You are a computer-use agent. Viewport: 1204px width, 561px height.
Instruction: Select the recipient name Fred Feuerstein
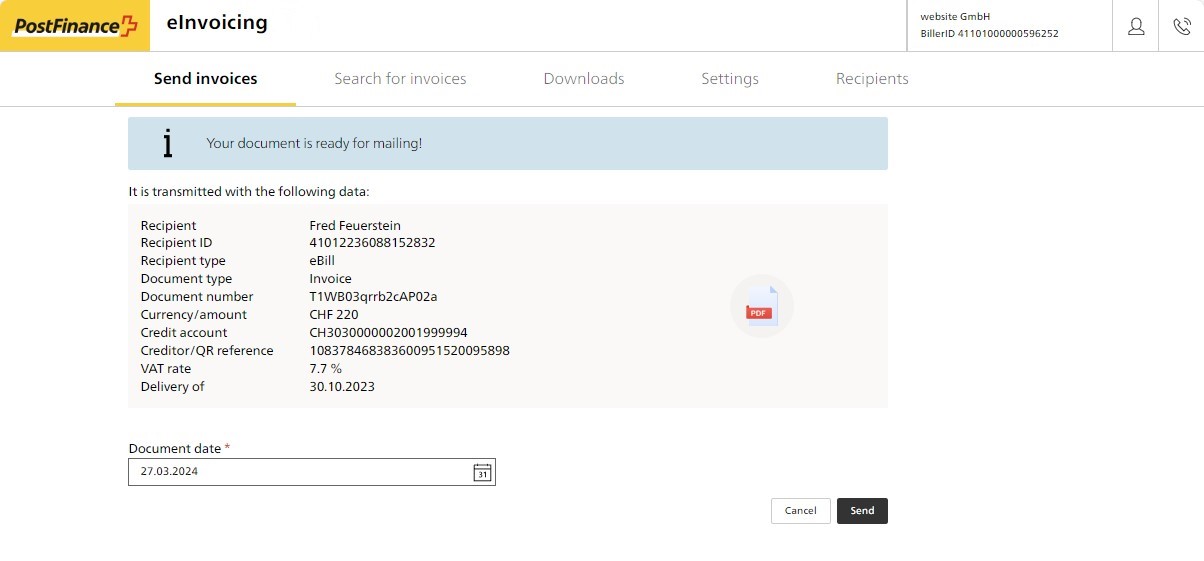pos(355,225)
